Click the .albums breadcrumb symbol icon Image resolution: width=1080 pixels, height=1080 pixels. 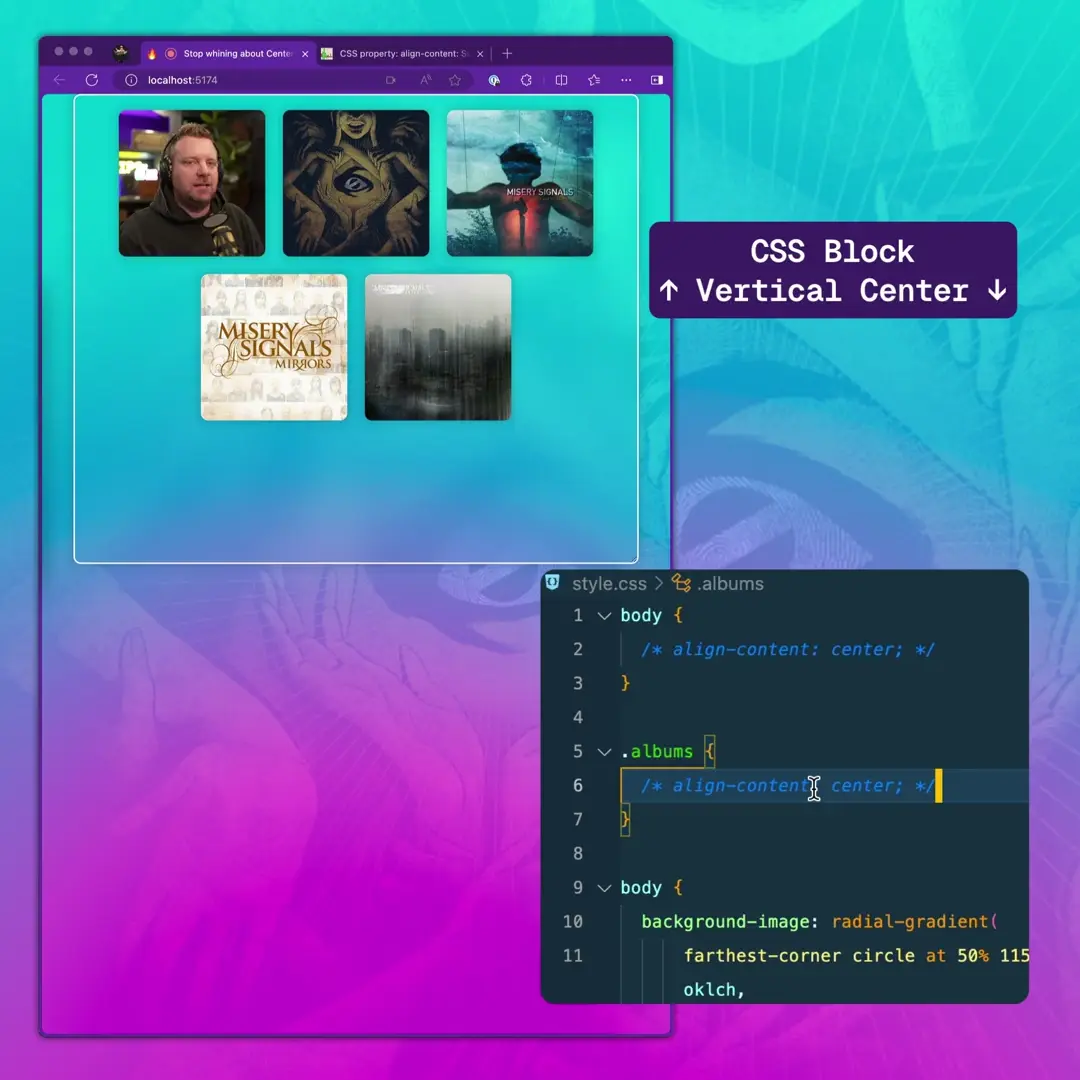pos(681,584)
